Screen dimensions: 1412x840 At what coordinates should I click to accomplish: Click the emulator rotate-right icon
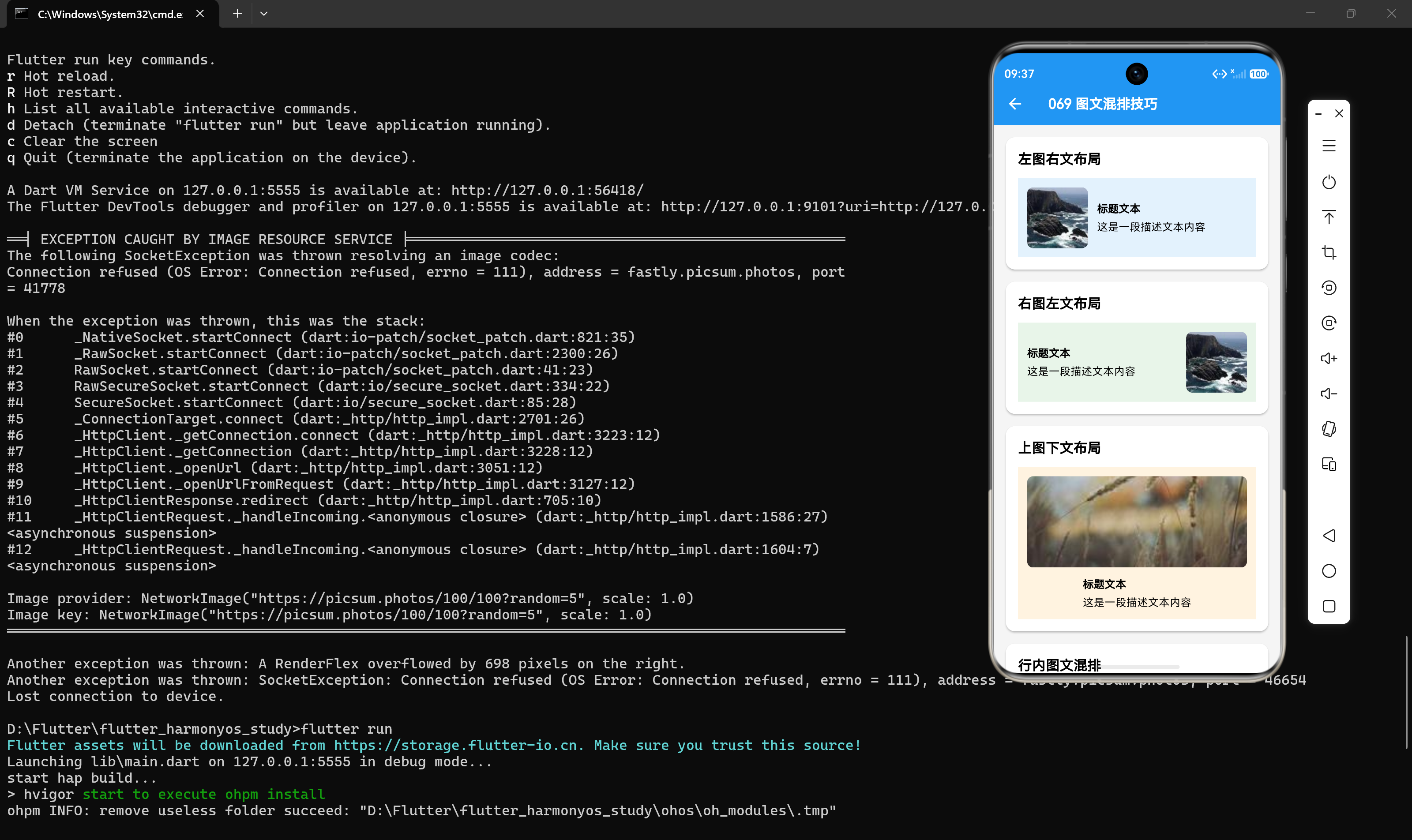pyautogui.click(x=1329, y=322)
